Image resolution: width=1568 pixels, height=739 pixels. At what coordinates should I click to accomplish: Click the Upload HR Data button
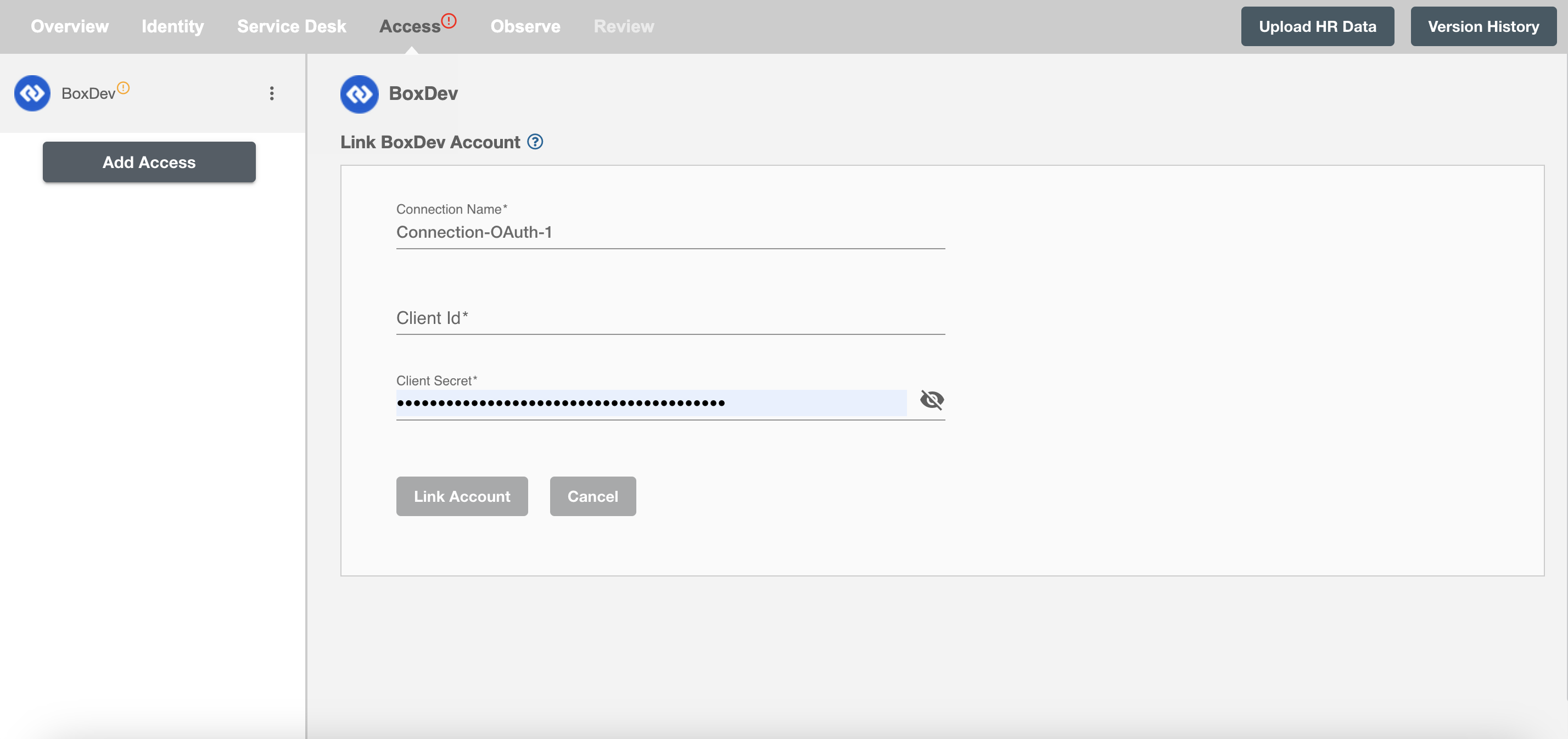click(1317, 26)
